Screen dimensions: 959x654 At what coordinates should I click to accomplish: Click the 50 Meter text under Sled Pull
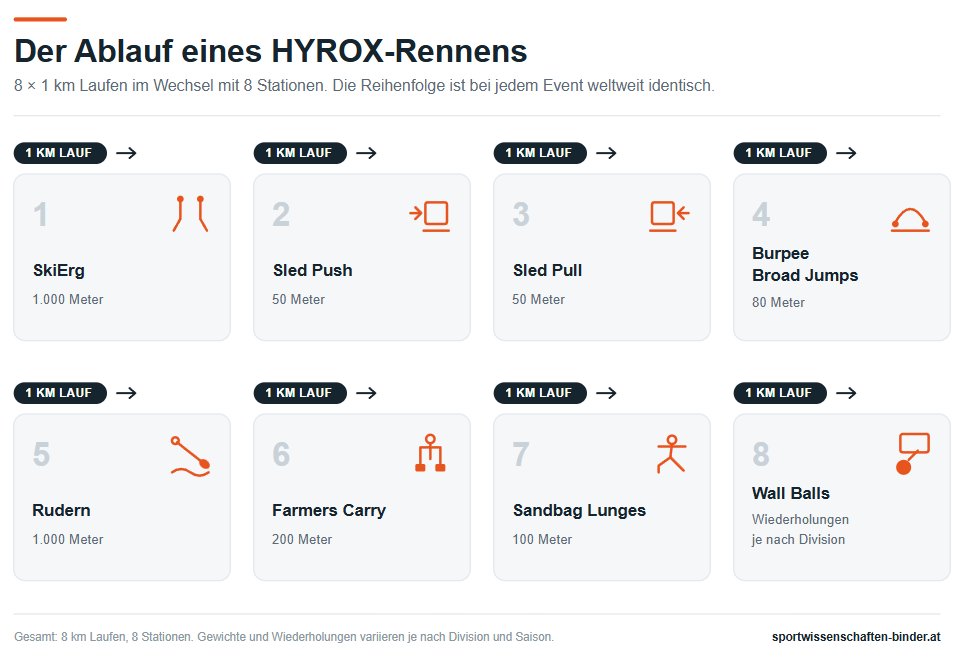click(538, 300)
